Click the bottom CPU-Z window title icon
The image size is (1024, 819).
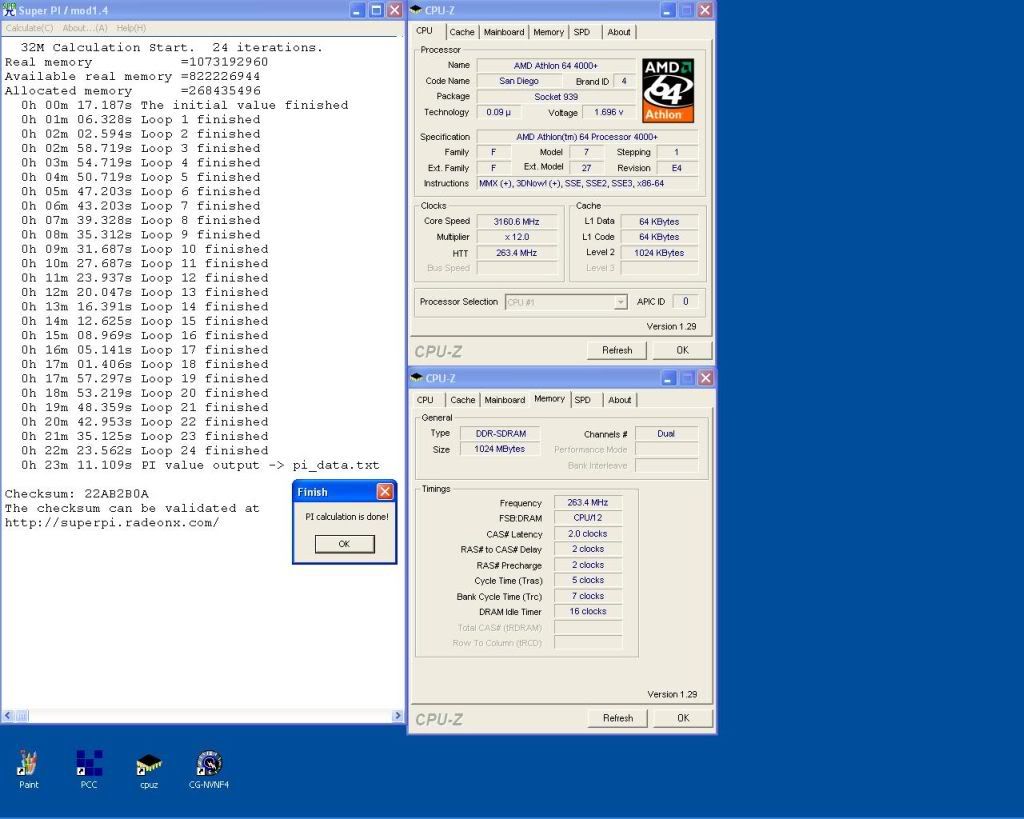417,377
